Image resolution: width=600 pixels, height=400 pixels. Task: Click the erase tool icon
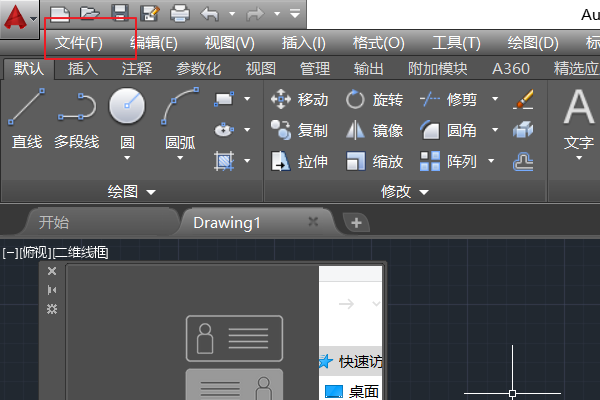(523, 99)
